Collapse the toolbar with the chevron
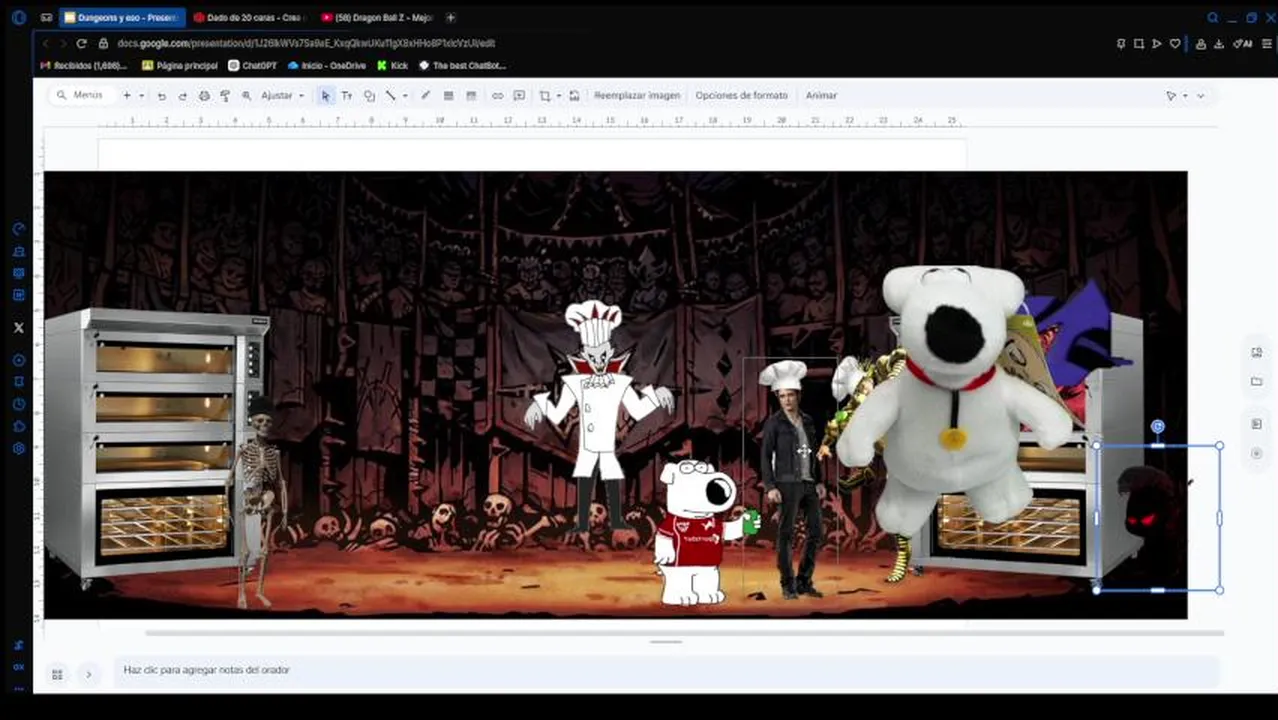 tap(1200, 96)
